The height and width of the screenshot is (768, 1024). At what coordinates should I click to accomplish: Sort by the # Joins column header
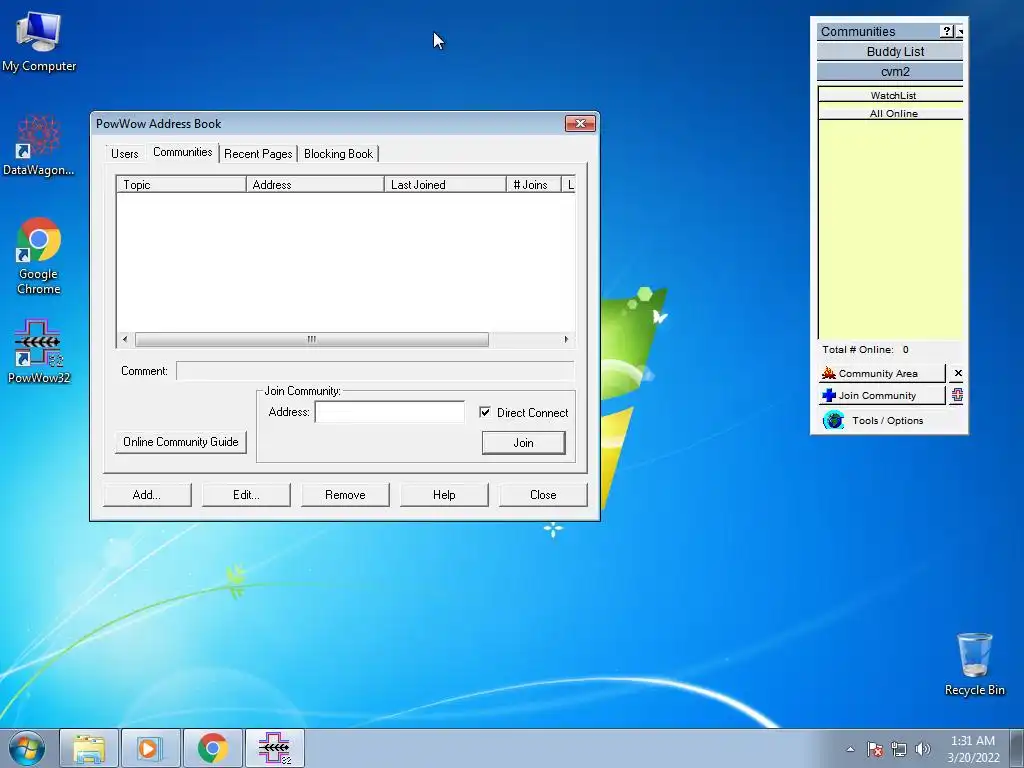coord(534,185)
